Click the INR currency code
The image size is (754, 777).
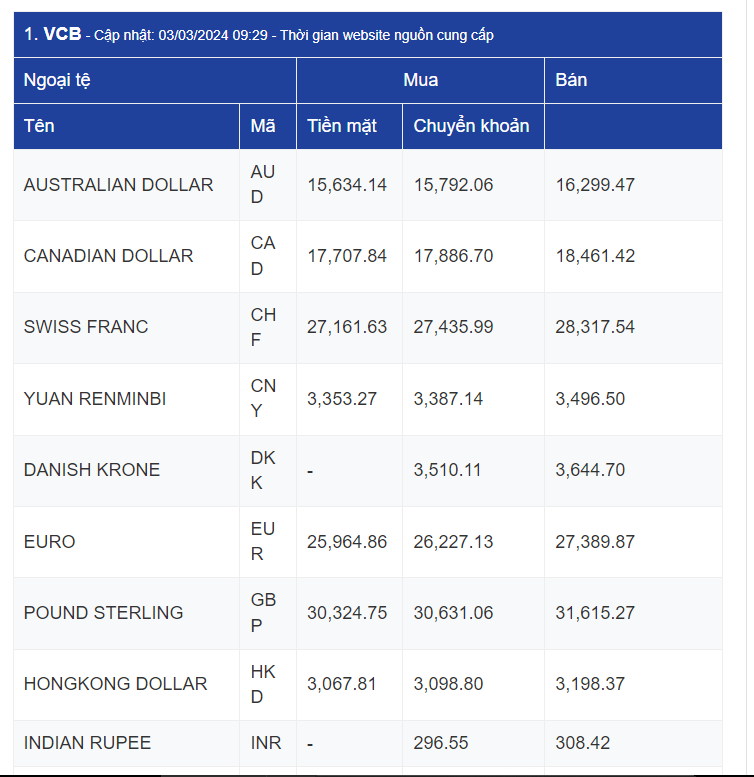point(266,743)
